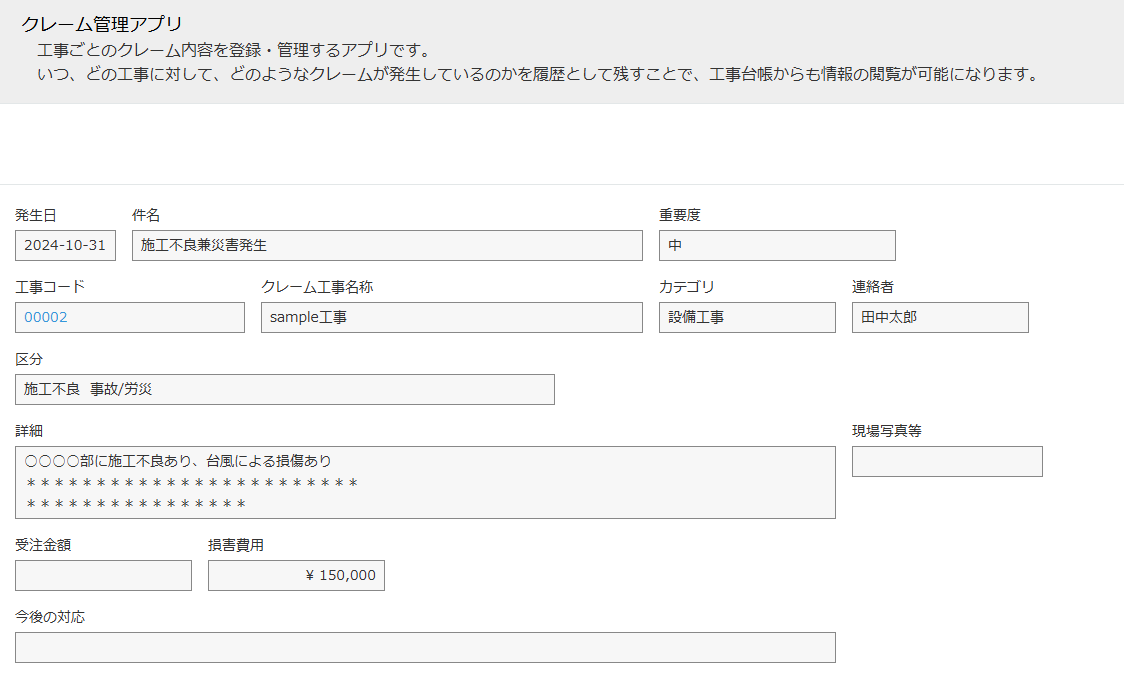Screen dimensions: 1124x695
Task: Click the クレーム管理アプリ title text
Action: [x=101, y=25]
